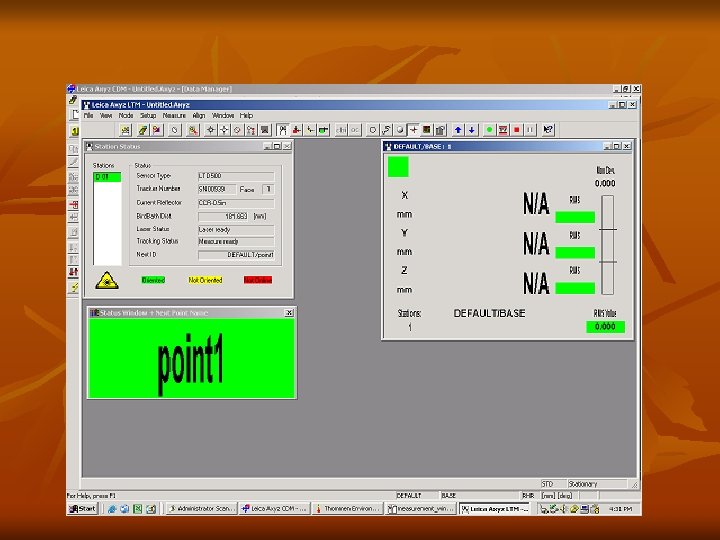
Task: Open the Node menu
Action: 126,116
